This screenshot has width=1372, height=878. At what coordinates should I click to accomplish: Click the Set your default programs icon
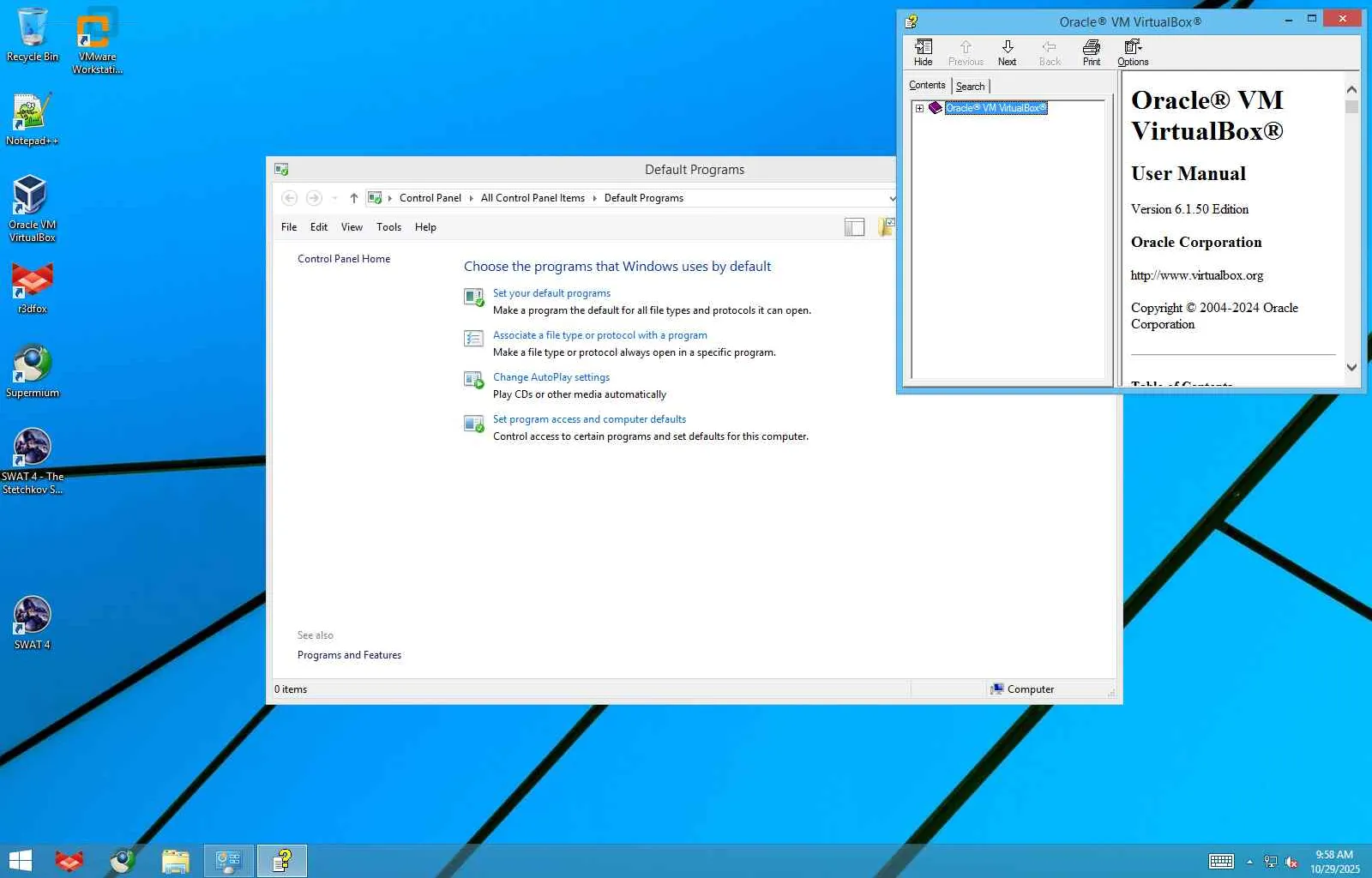tap(473, 297)
